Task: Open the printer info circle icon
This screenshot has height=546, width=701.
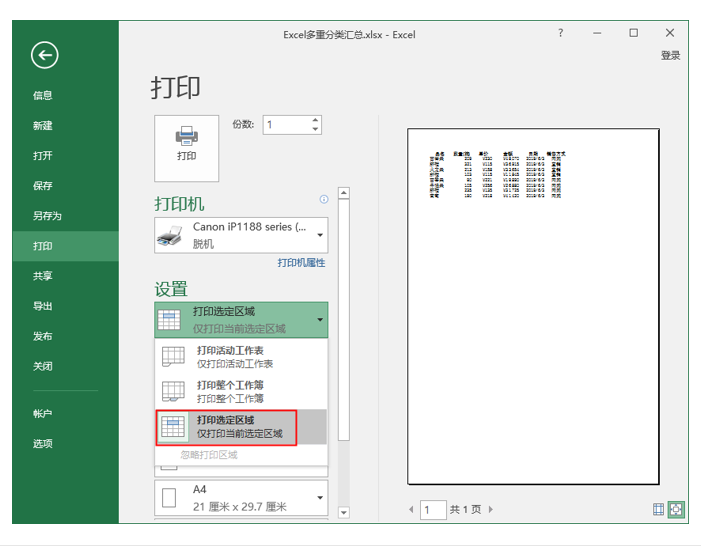Action: point(324,199)
